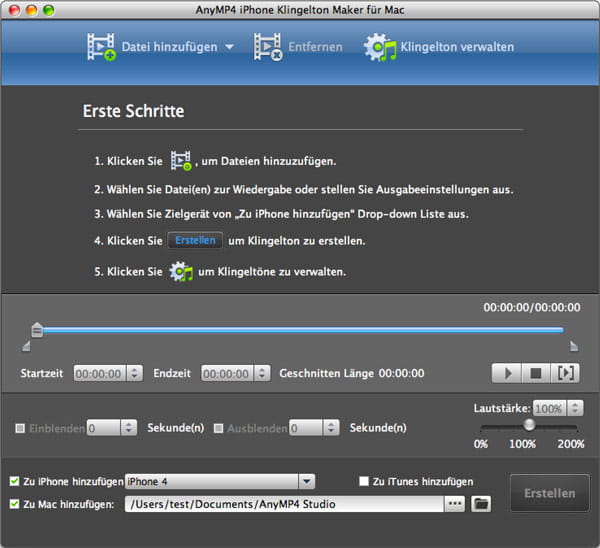This screenshot has width=600, height=548.
Task: Click the output path field
Action: pos(284,504)
